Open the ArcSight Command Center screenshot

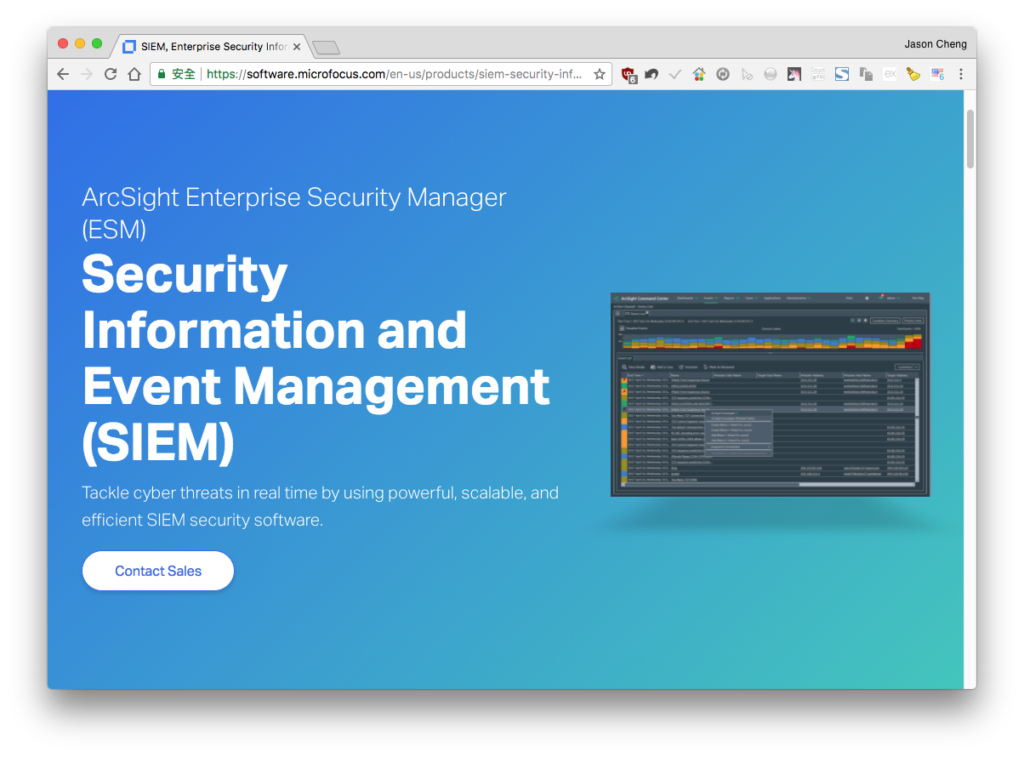[770, 395]
